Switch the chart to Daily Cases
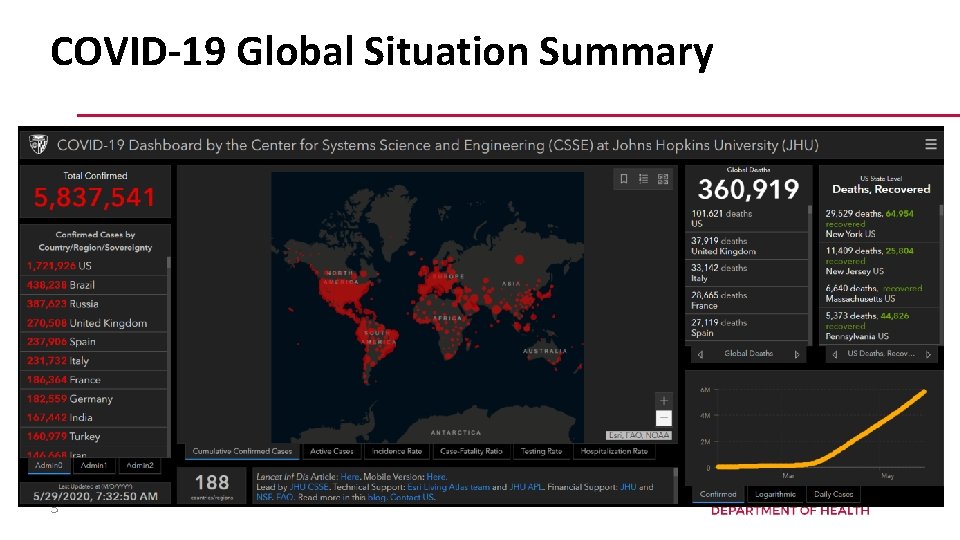The height and width of the screenshot is (540, 960). (x=833, y=494)
